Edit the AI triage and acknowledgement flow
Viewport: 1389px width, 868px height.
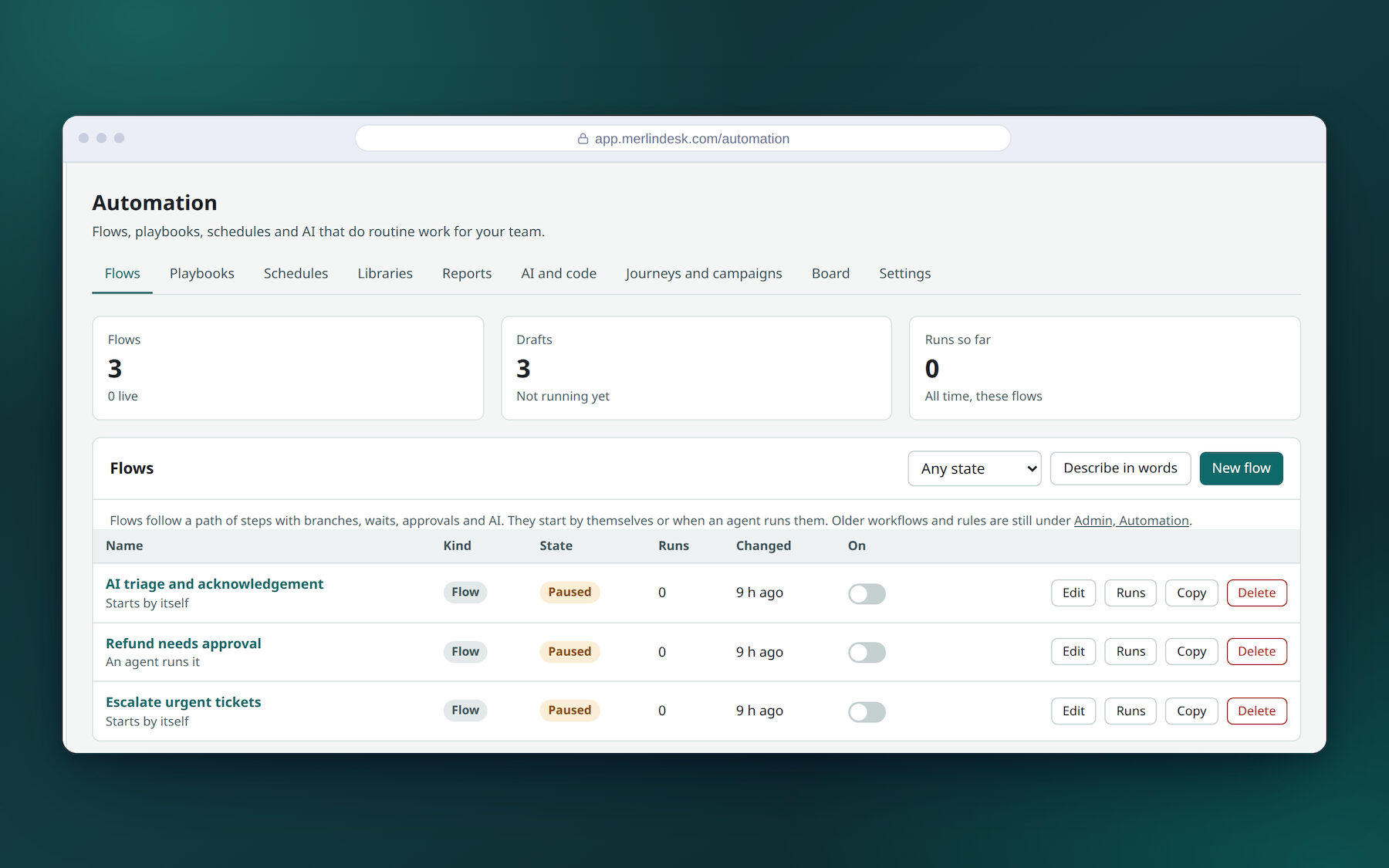[x=1073, y=593]
